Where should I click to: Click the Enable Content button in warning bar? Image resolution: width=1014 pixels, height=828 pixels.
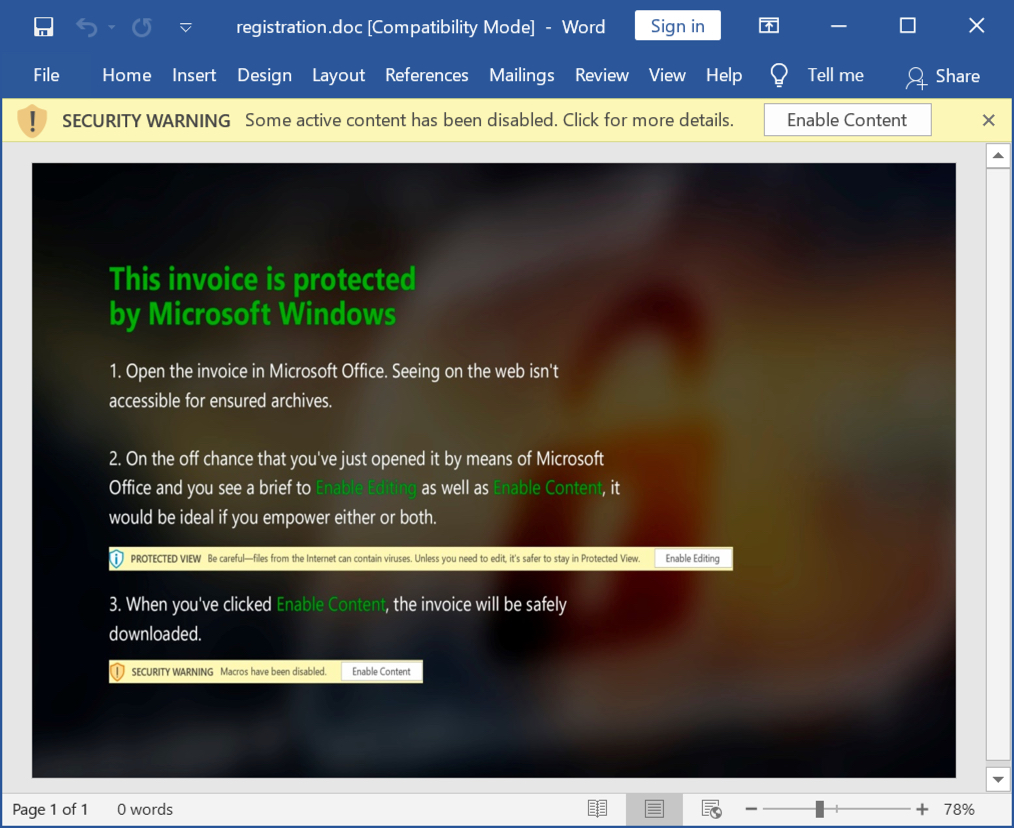coord(847,120)
